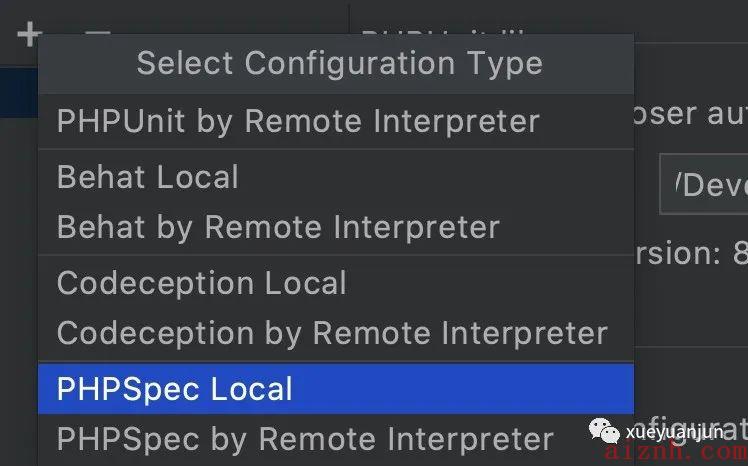Click the partially visible configuration label

[x=691, y=429]
